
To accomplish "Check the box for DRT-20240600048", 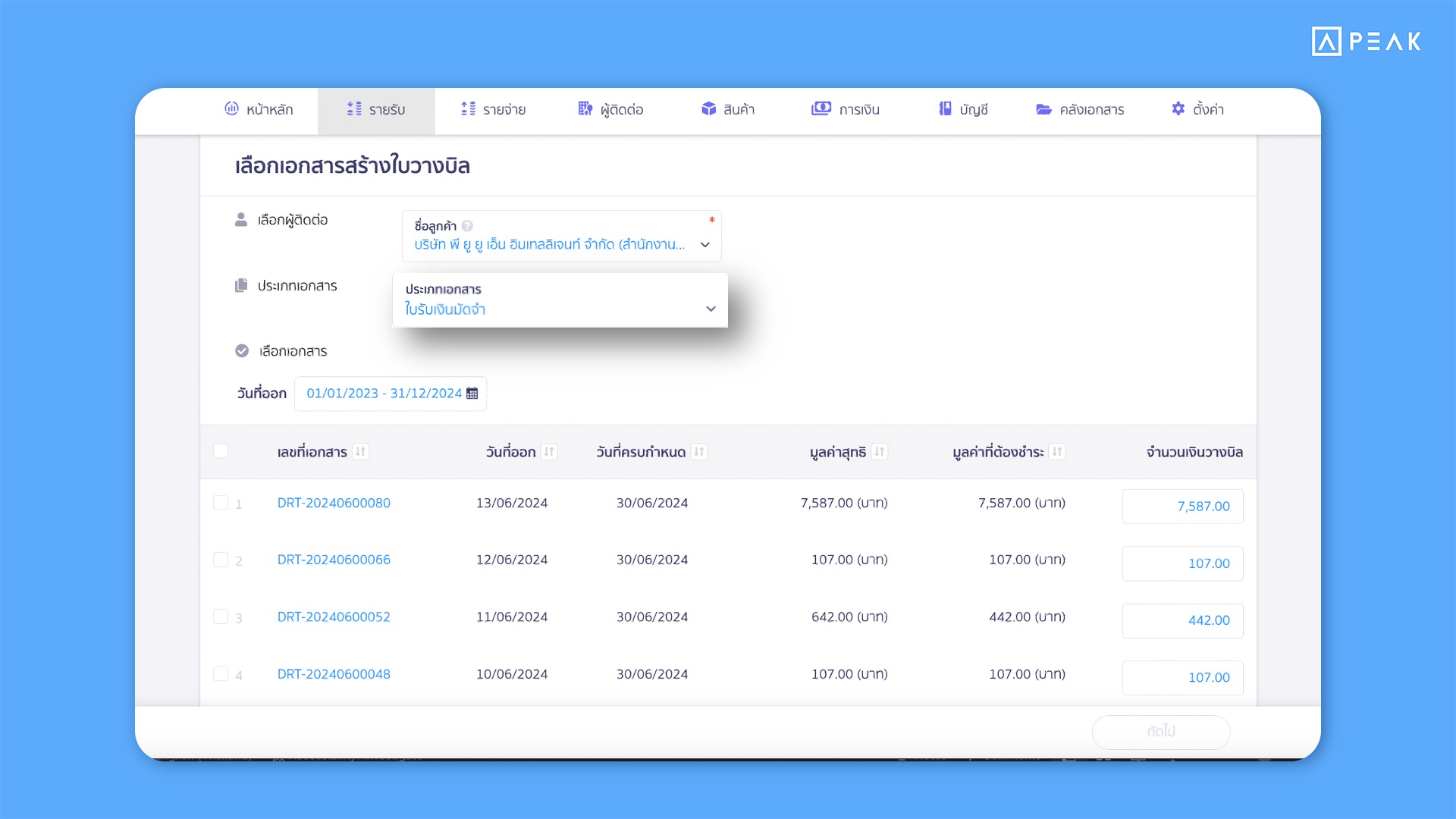I will 221,674.
